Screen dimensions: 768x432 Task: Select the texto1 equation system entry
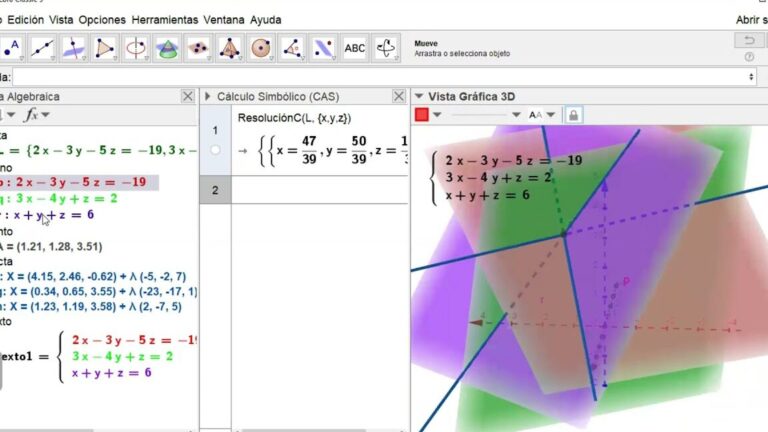98,357
